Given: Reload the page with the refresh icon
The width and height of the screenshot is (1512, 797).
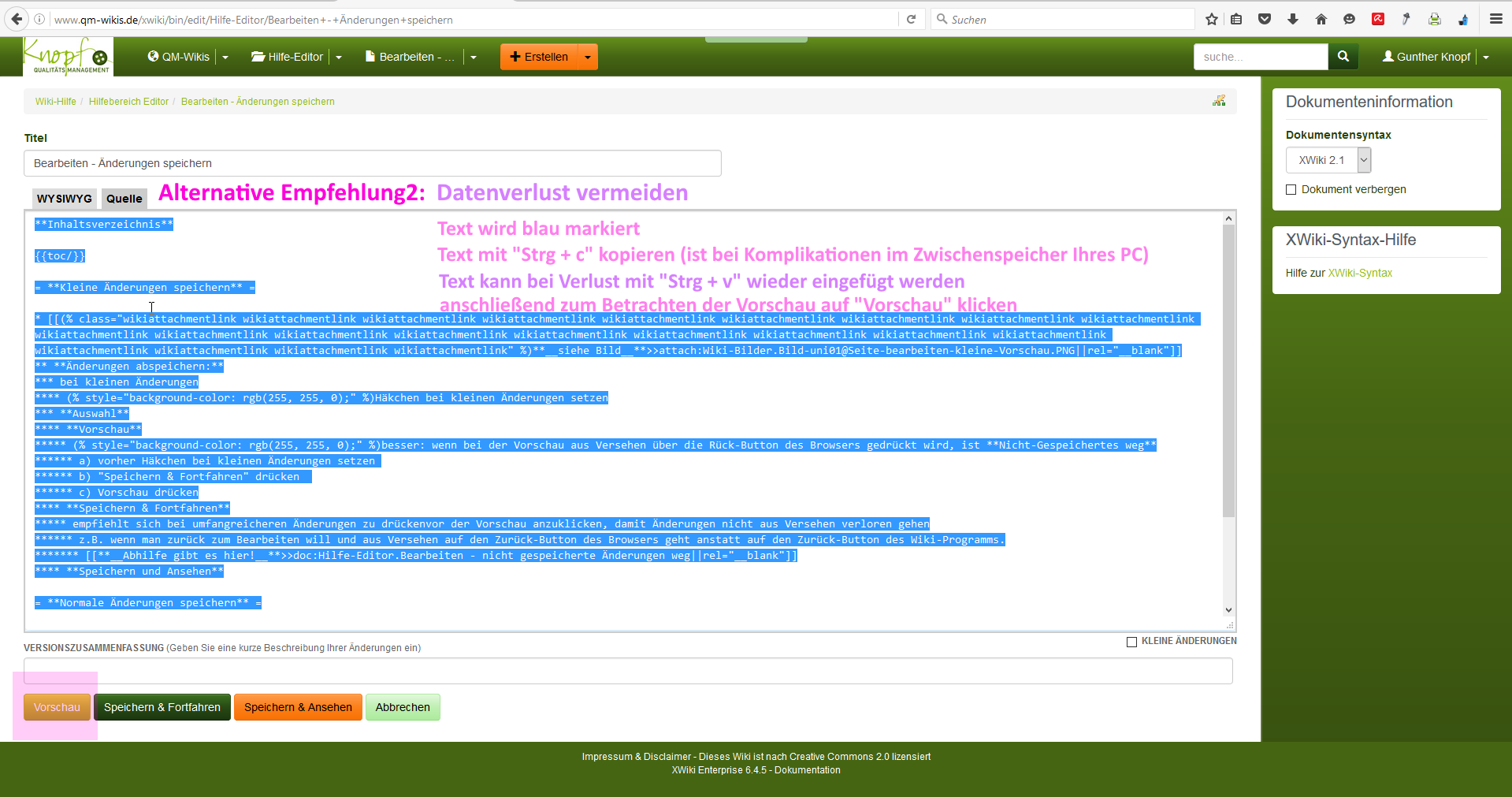Looking at the screenshot, I should (x=912, y=19).
